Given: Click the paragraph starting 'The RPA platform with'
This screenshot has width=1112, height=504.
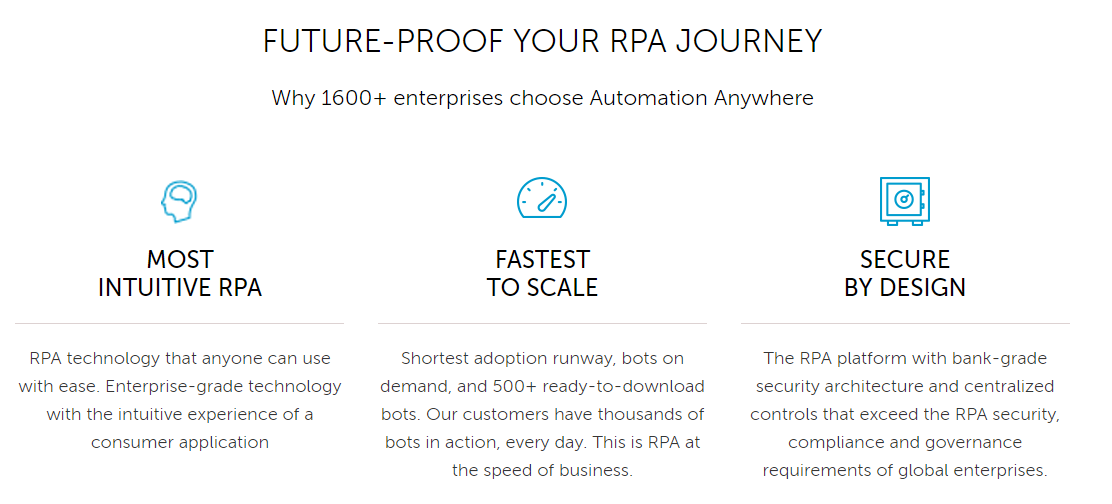Looking at the screenshot, I should (905, 414).
